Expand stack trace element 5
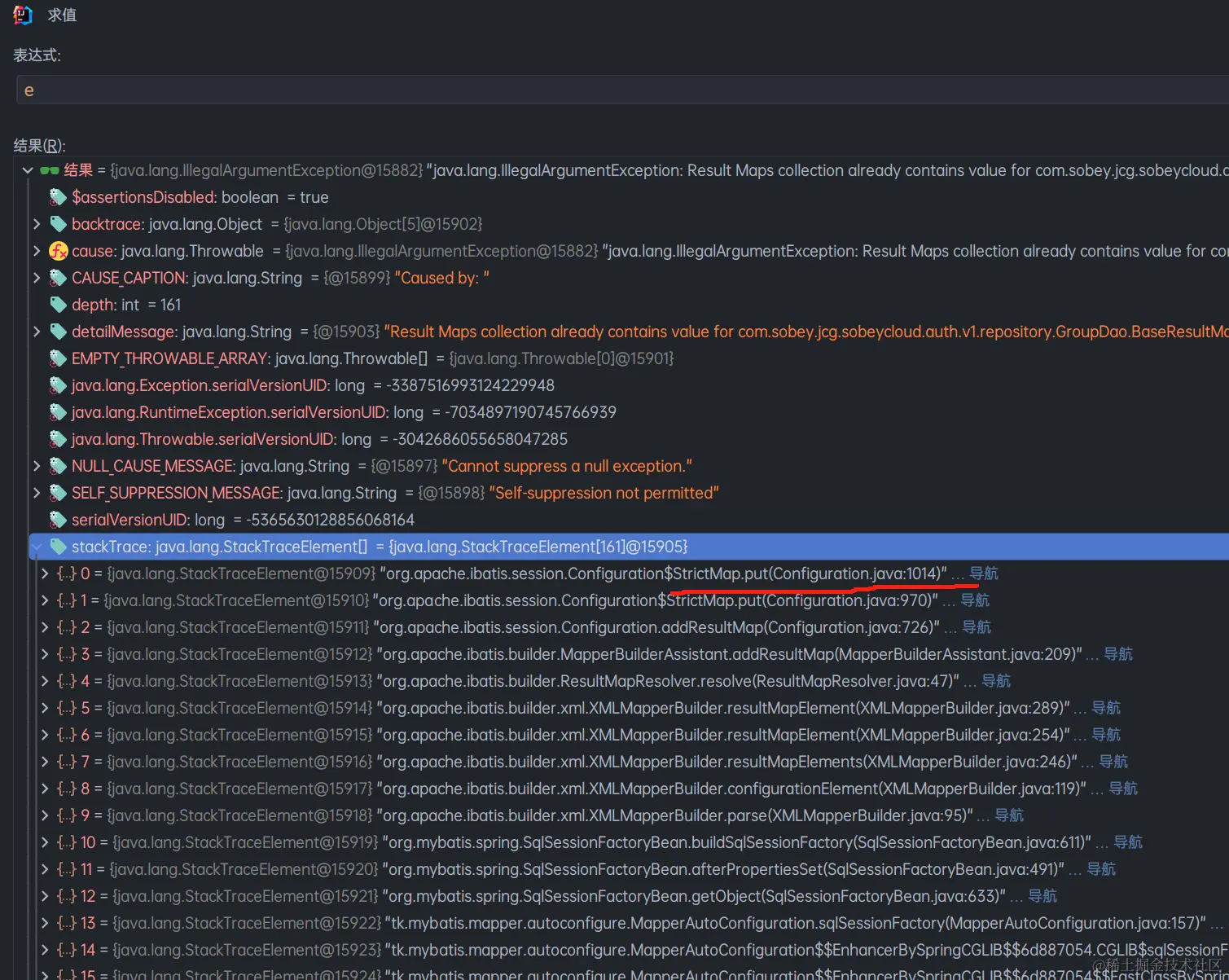 tap(46, 708)
